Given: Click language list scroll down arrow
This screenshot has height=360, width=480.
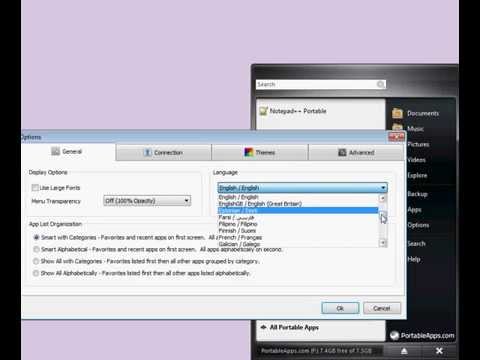Looking at the screenshot, I should point(383,243).
